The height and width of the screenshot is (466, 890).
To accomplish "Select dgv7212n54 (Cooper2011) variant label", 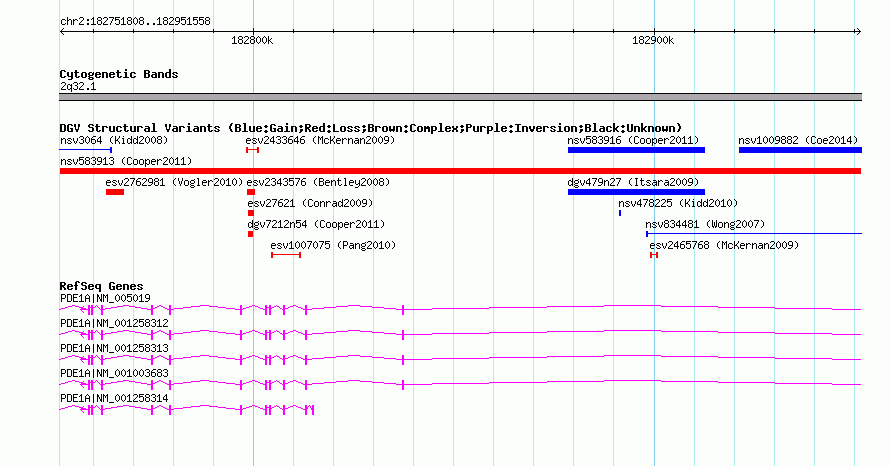I will (x=316, y=224).
